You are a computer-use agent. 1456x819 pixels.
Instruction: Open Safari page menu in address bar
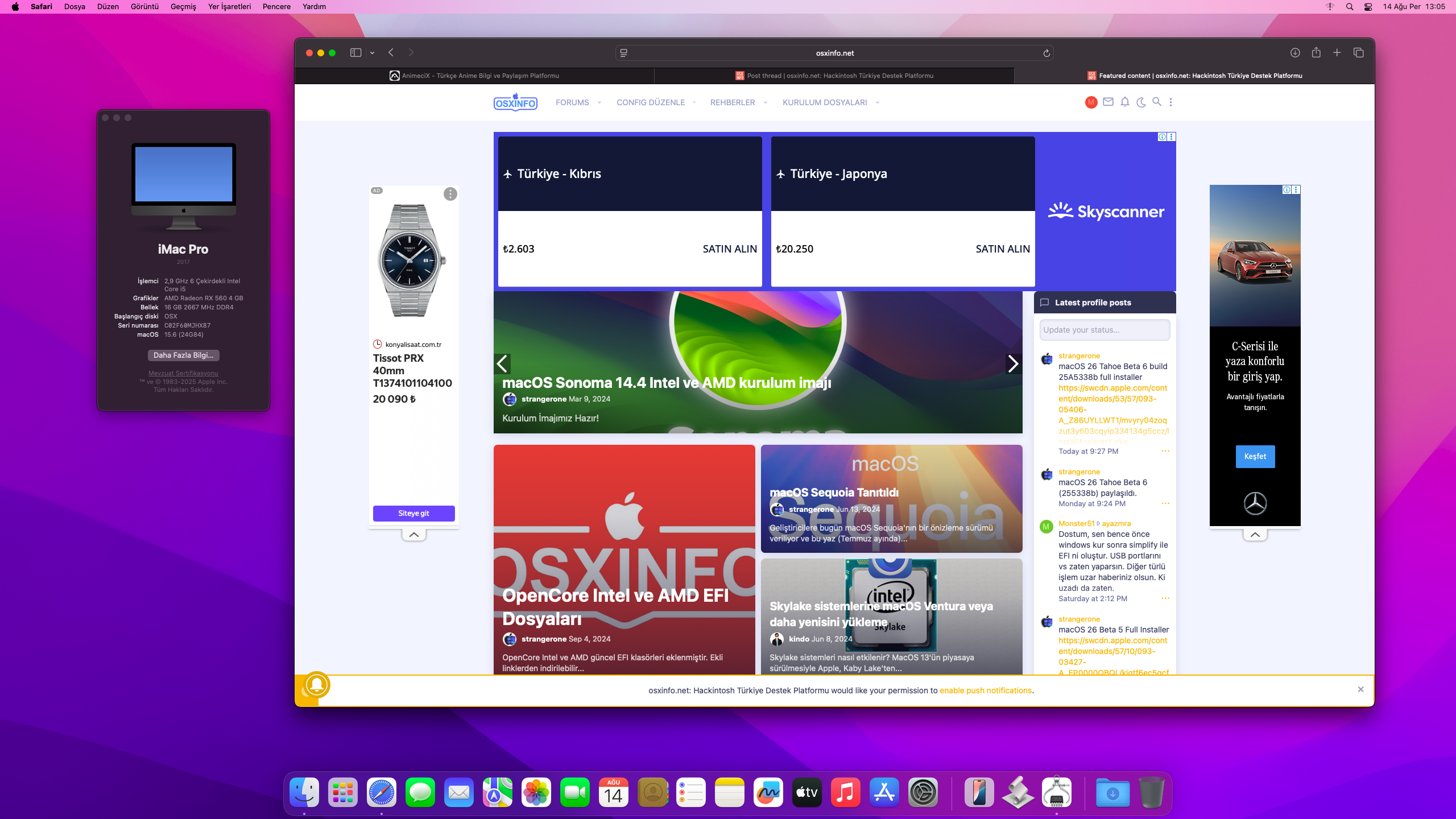[624, 53]
